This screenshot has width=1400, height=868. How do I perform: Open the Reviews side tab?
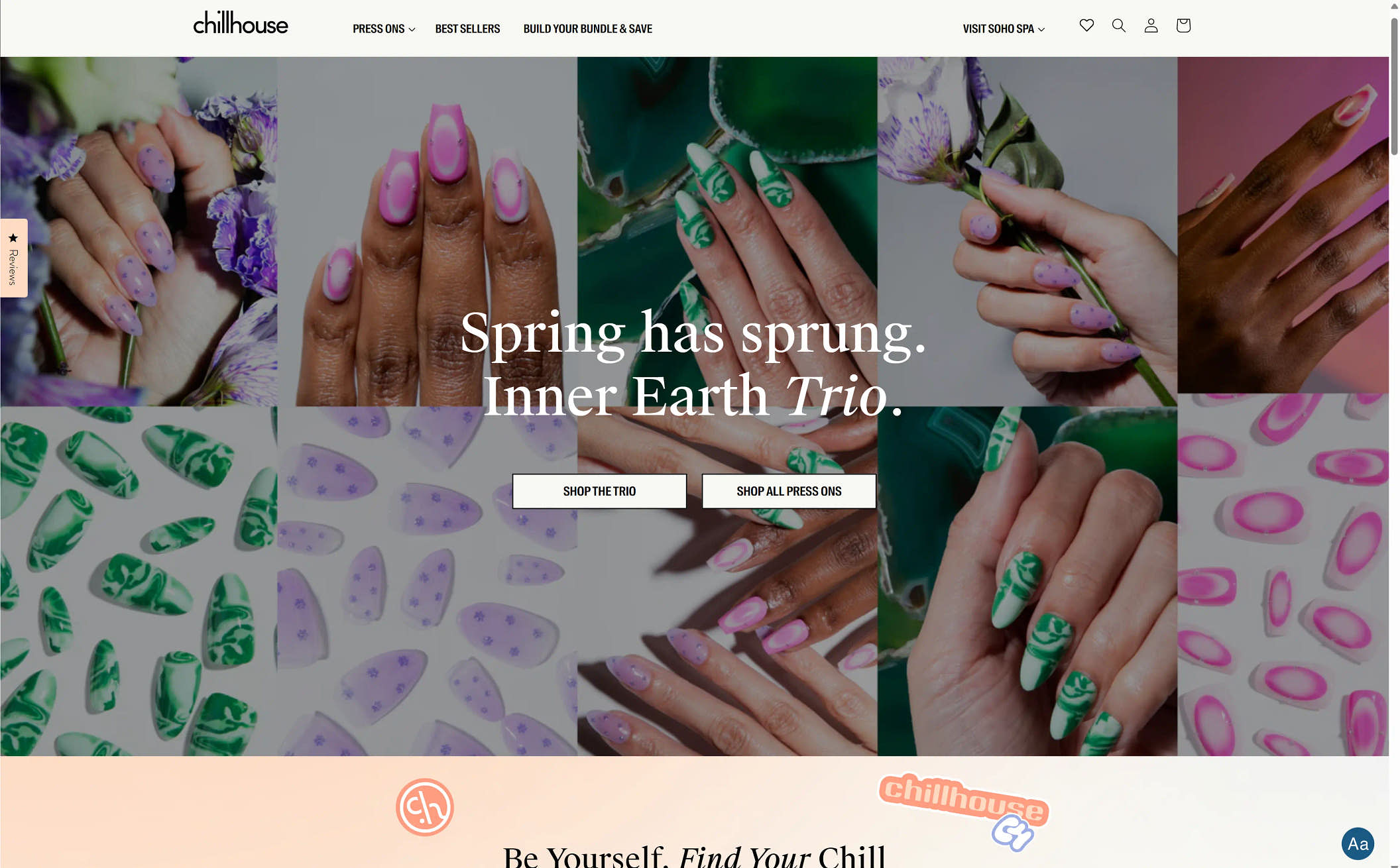[x=13, y=258]
